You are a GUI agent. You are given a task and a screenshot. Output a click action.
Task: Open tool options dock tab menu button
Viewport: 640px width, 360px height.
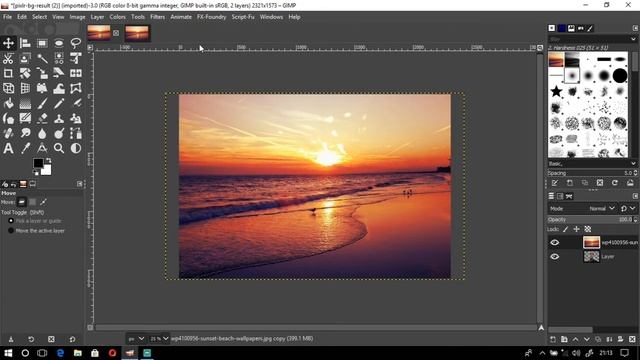click(80, 184)
